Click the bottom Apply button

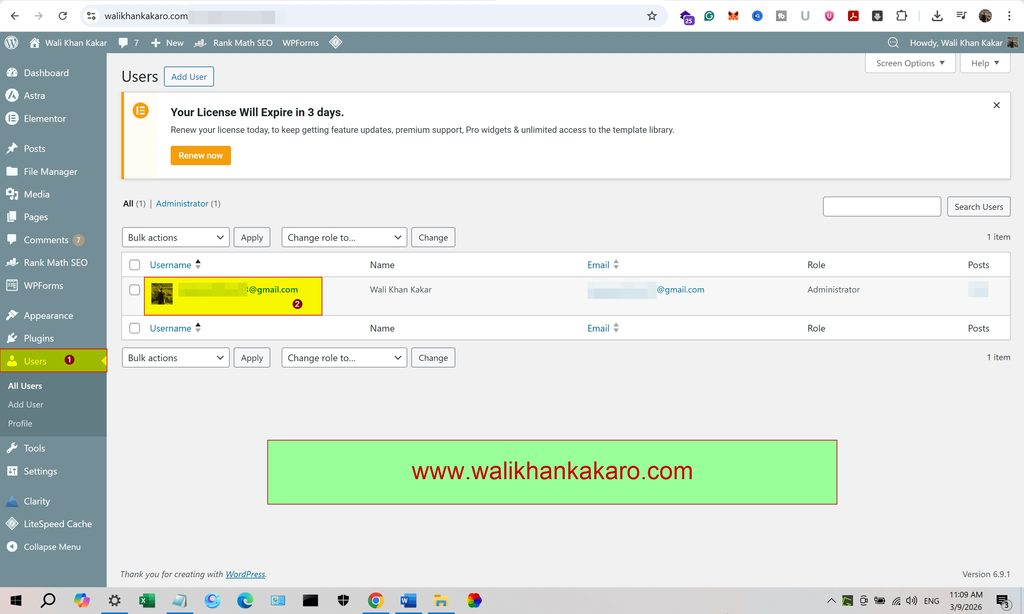click(x=252, y=357)
